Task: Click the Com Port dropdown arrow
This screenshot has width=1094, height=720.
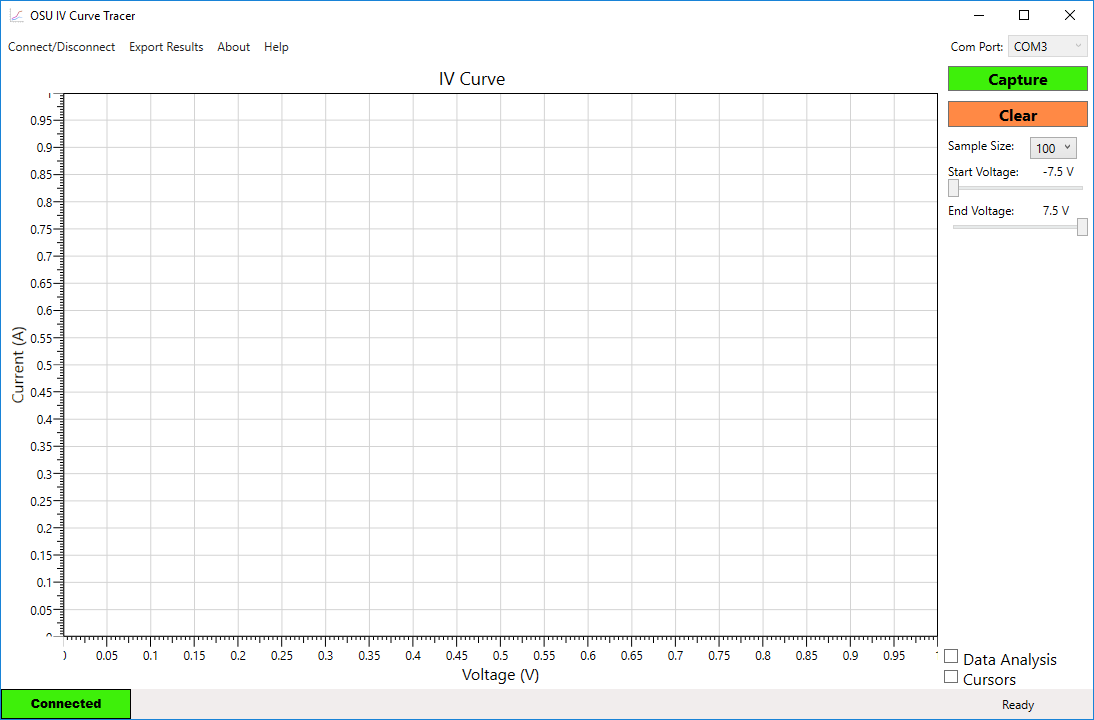Action: point(1078,46)
